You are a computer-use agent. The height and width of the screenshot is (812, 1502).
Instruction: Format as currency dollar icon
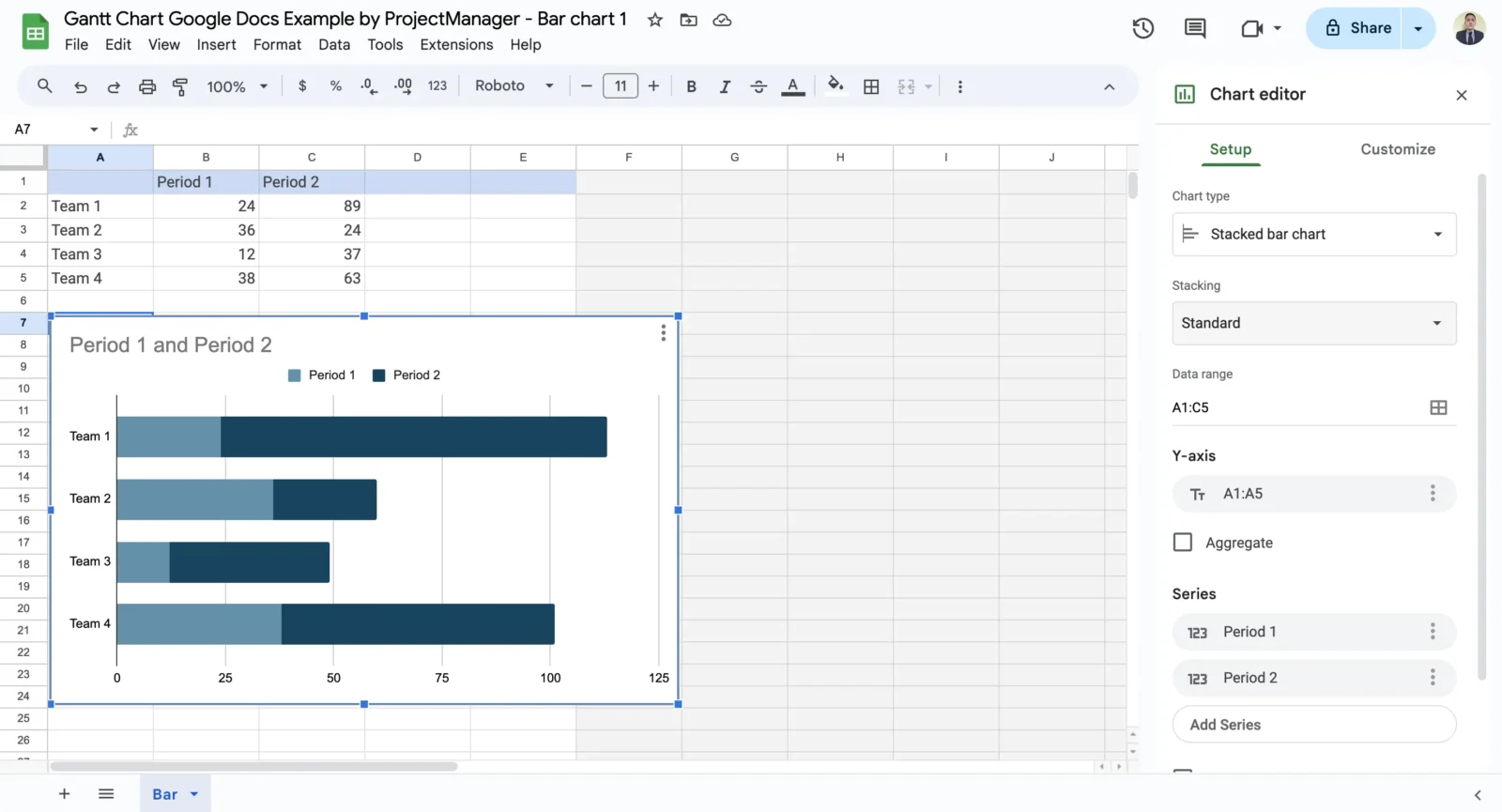302,86
